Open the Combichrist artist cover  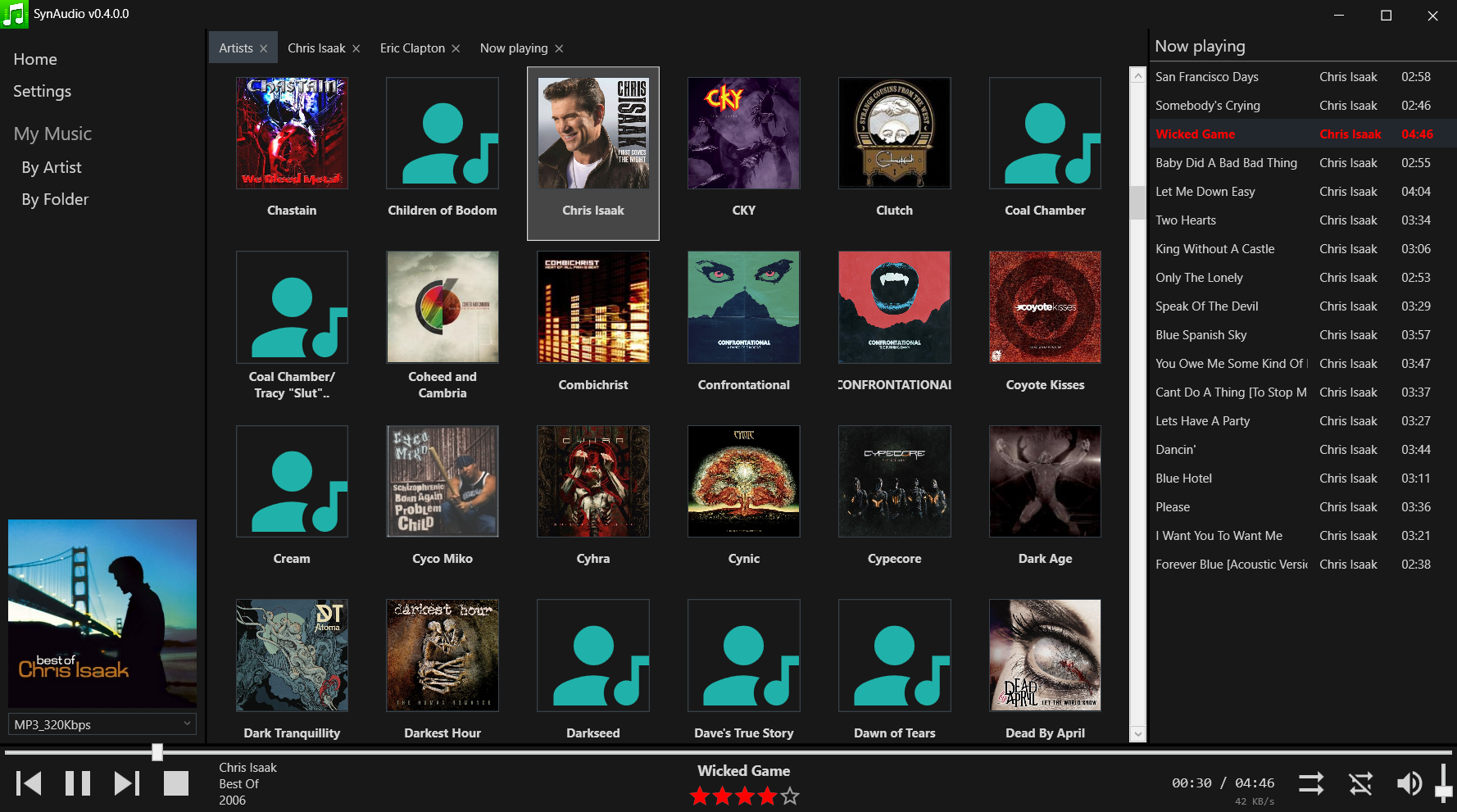(593, 307)
